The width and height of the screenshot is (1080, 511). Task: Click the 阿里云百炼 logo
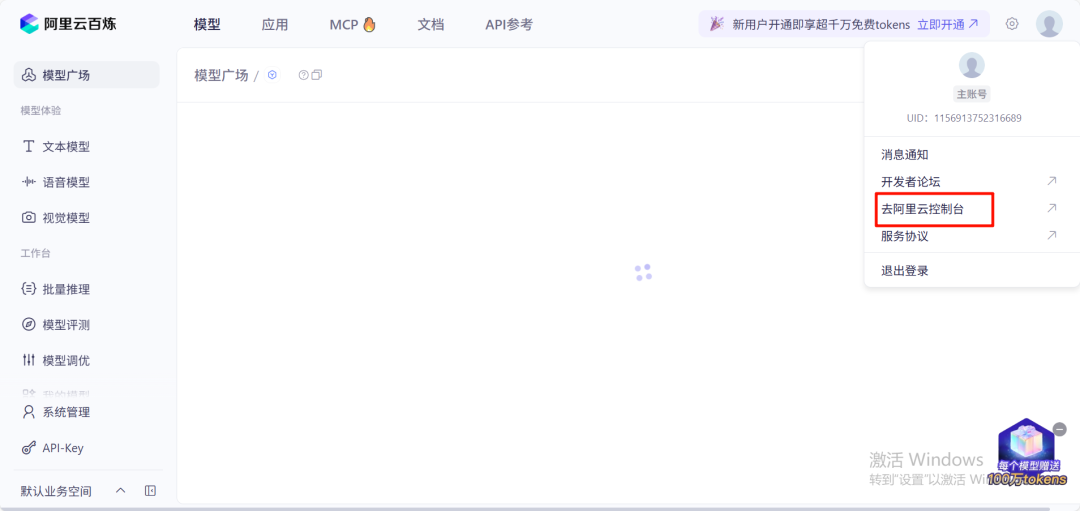click(x=68, y=24)
